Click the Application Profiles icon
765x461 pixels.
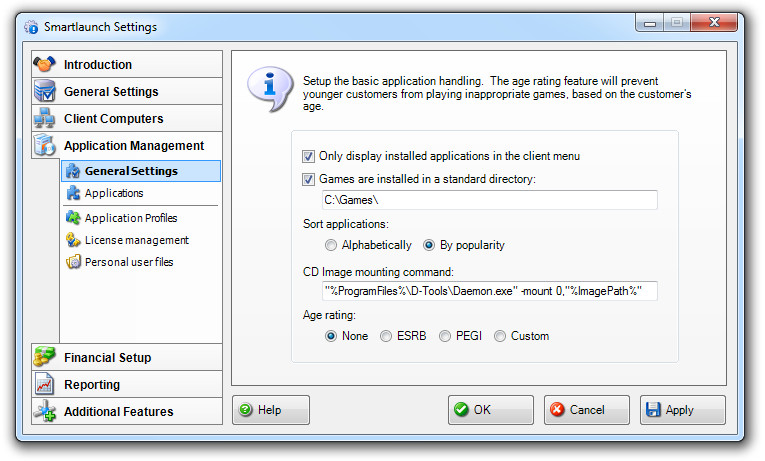pyautogui.click(x=73, y=218)
